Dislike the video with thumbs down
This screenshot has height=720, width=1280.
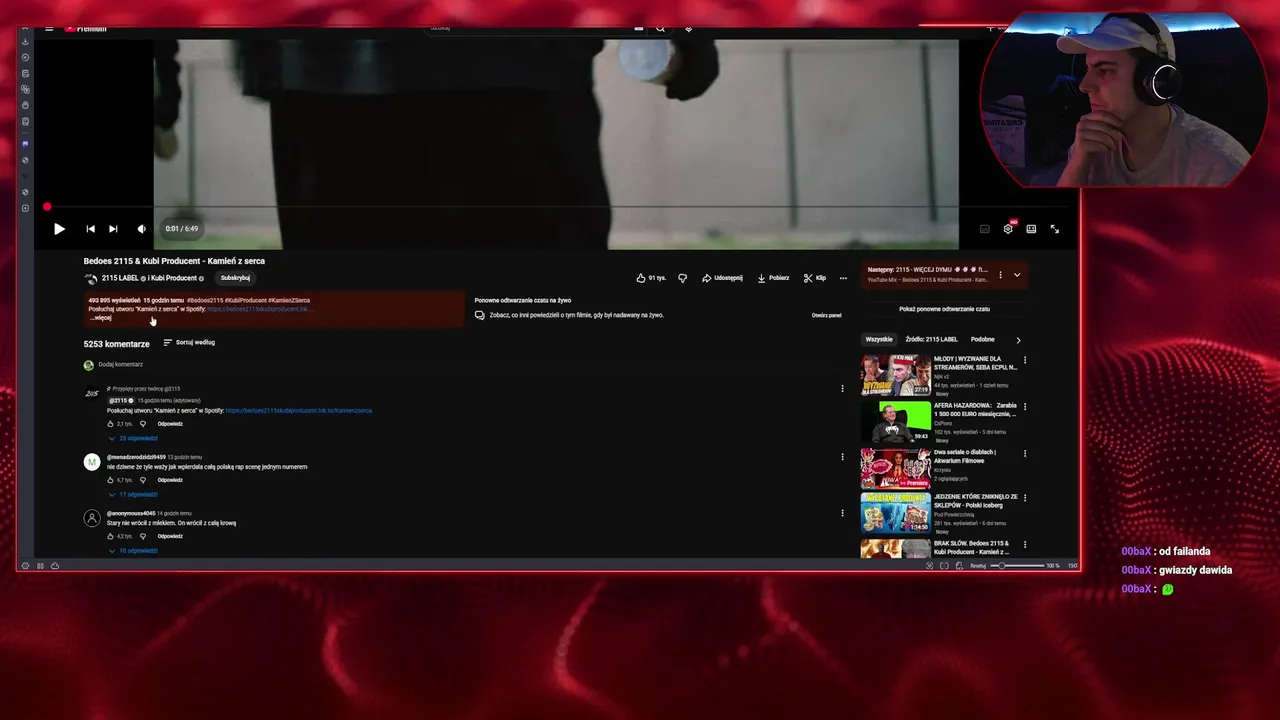[683, 278]
